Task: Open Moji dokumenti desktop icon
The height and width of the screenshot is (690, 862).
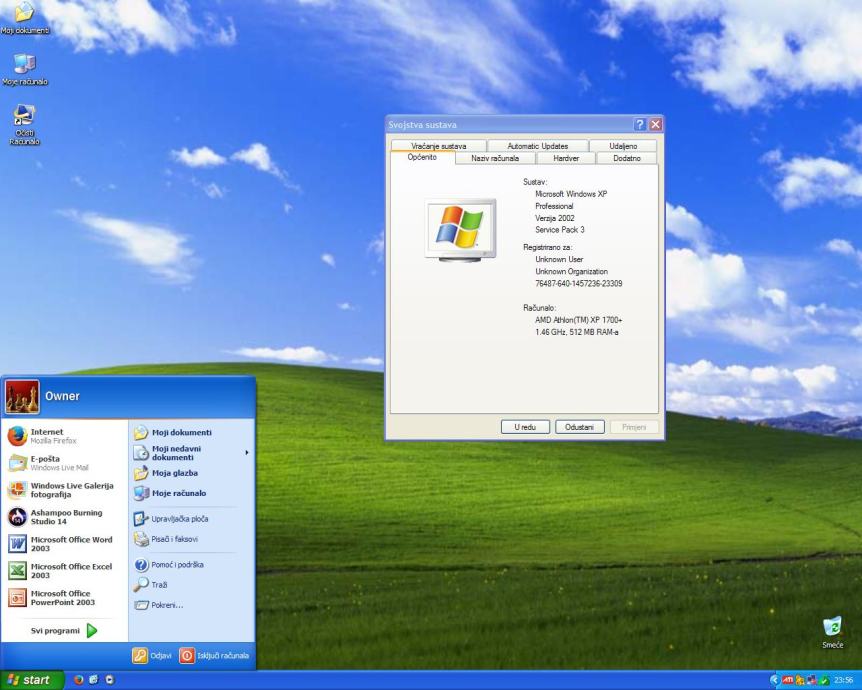Action: click(24, 18)
